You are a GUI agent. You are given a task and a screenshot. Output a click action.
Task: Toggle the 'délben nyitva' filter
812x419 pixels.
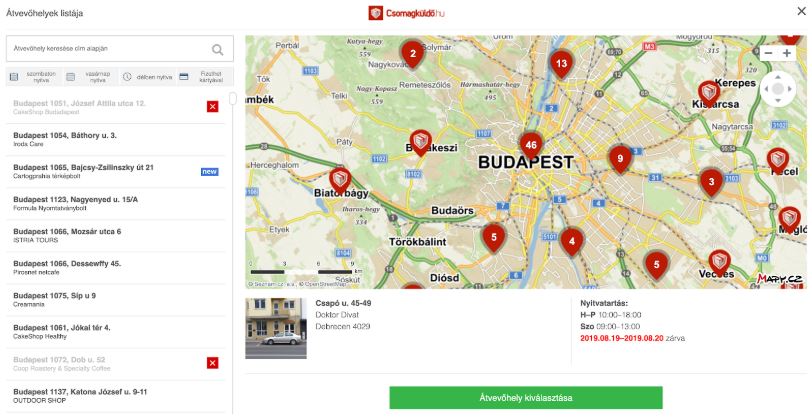point(148,77)
